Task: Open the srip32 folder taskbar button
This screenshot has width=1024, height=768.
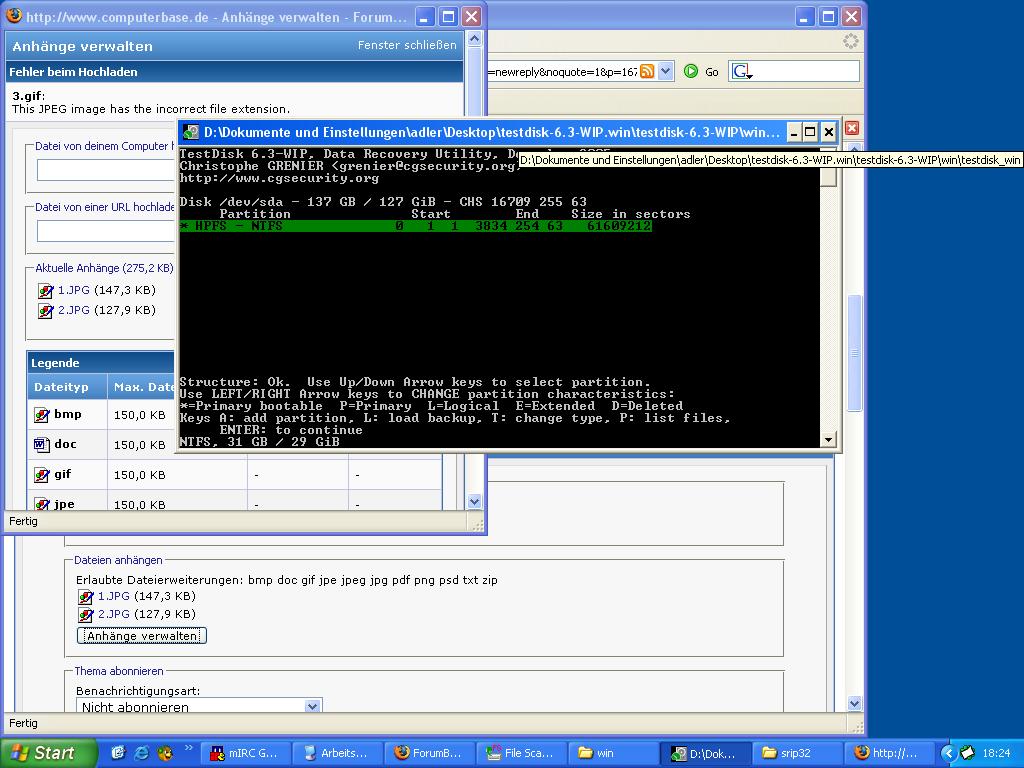Action: [x=797, y=753]
